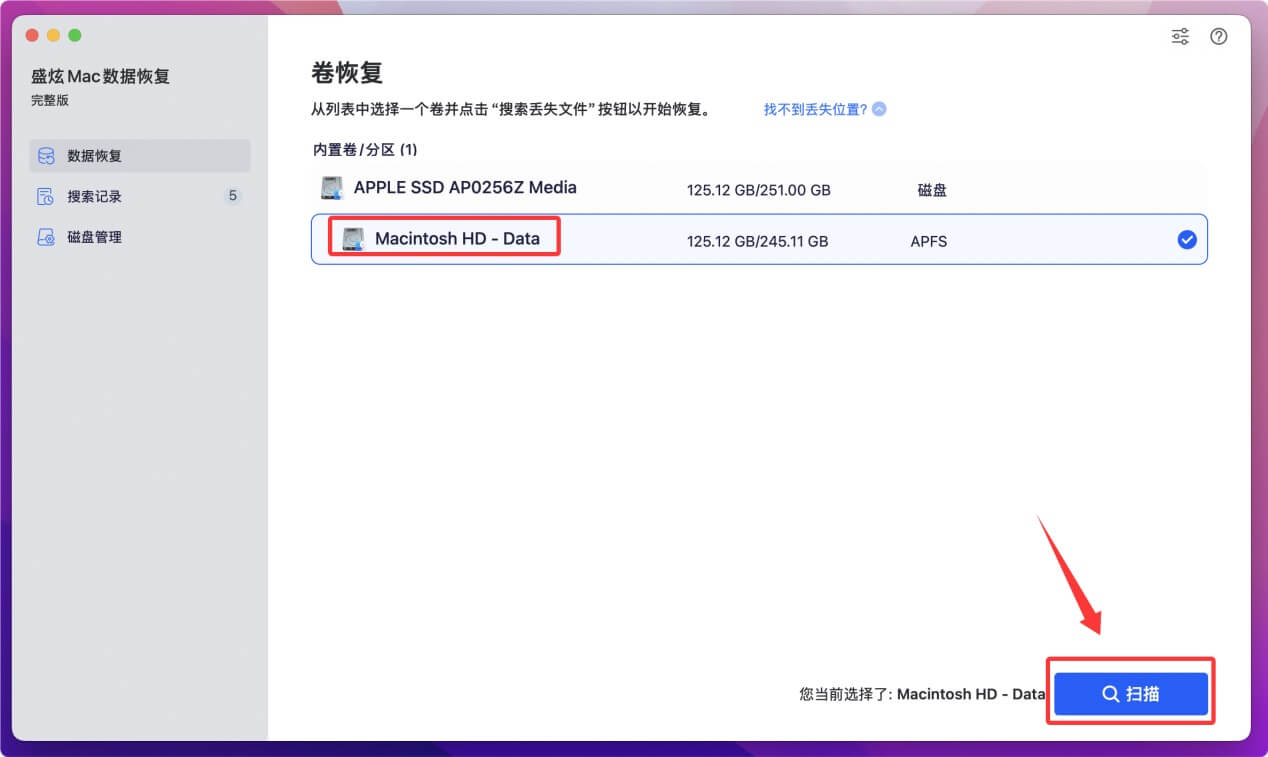Click the 5 badge next to 搜索记录
The height and width of the screenshot is (757, 1268).
232,196
